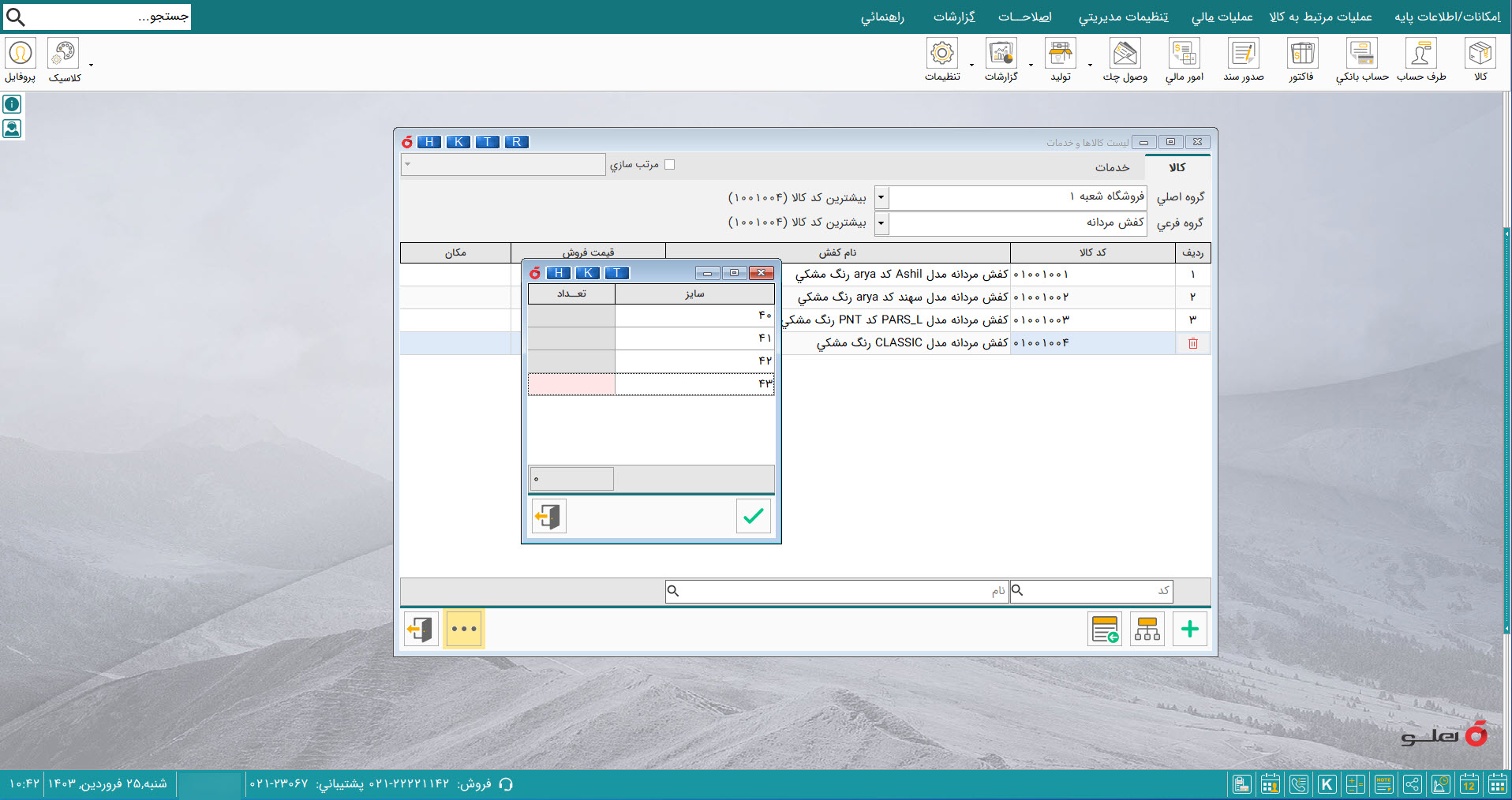Click the red trash icon in row four
The height and width of the screenshot is (800, 1512).
tap(1192, 343)
